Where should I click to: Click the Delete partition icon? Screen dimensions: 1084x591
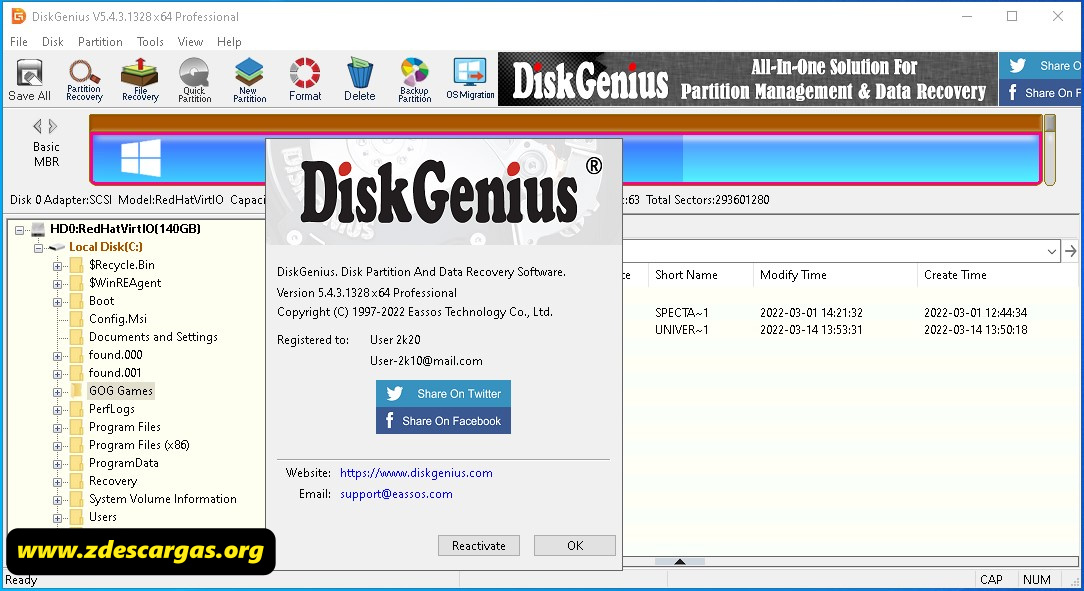coord(359,79)
